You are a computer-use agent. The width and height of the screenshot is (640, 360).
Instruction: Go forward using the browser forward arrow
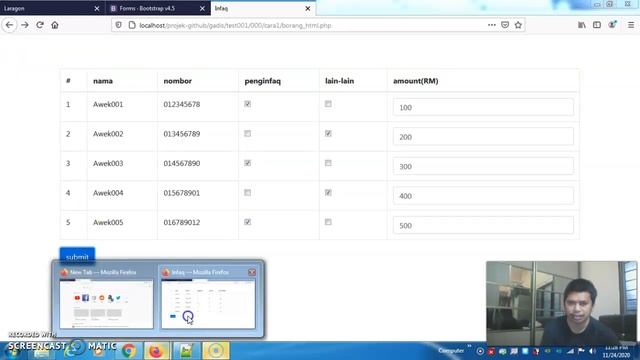tap(25, 25)
